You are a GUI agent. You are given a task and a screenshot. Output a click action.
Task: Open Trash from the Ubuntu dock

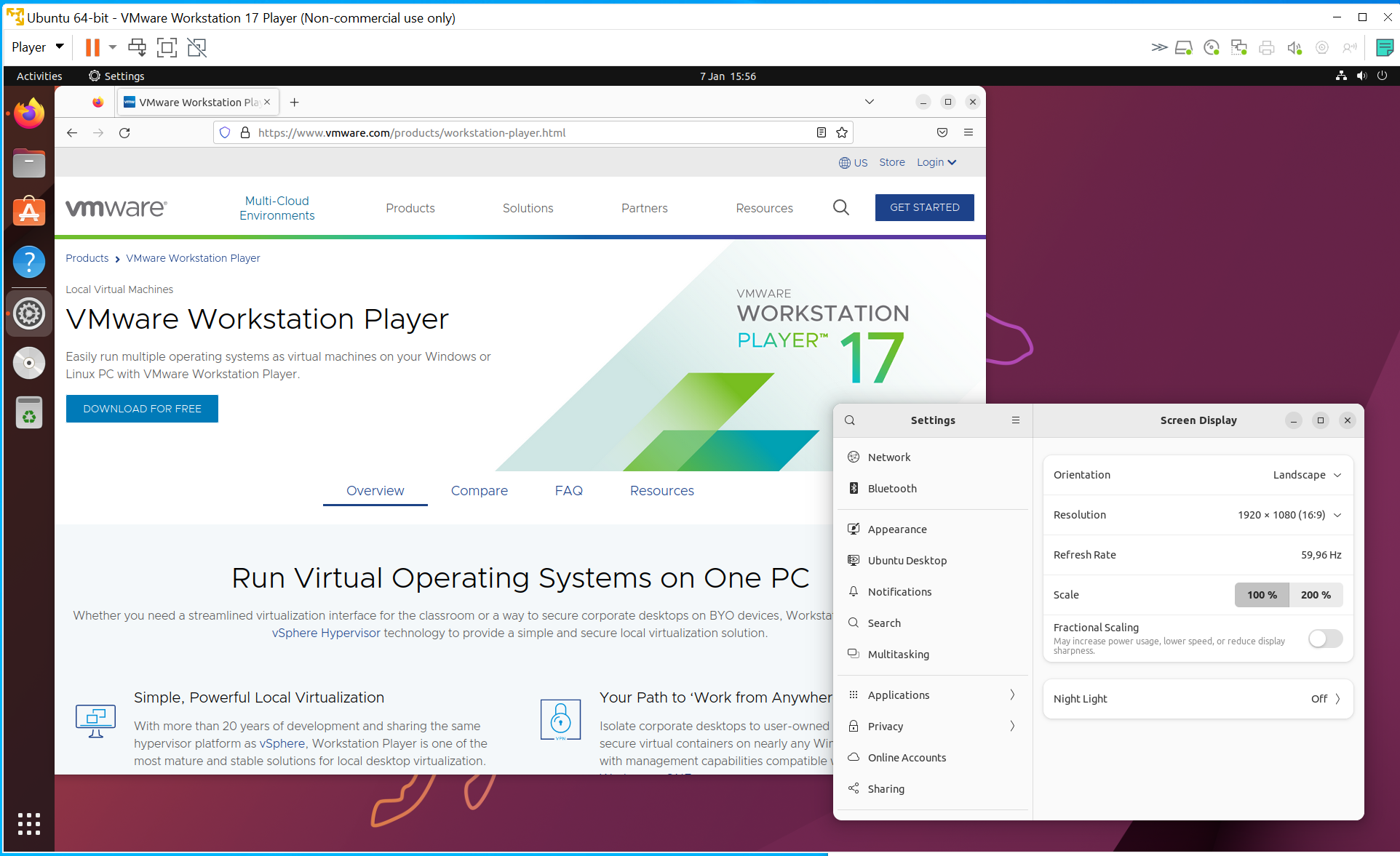tap(29, 412)
